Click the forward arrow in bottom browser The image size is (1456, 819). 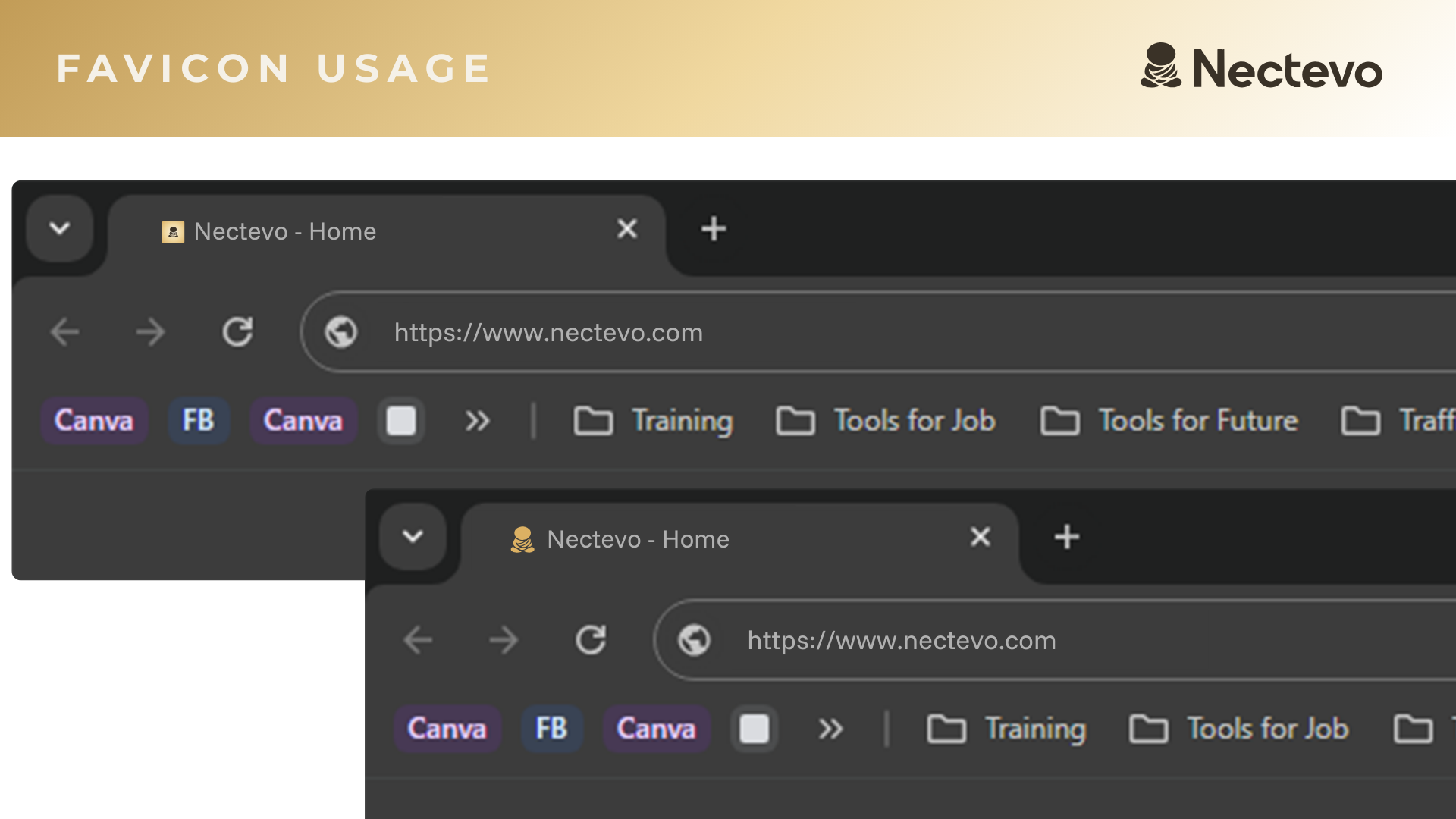coord(504,640)
